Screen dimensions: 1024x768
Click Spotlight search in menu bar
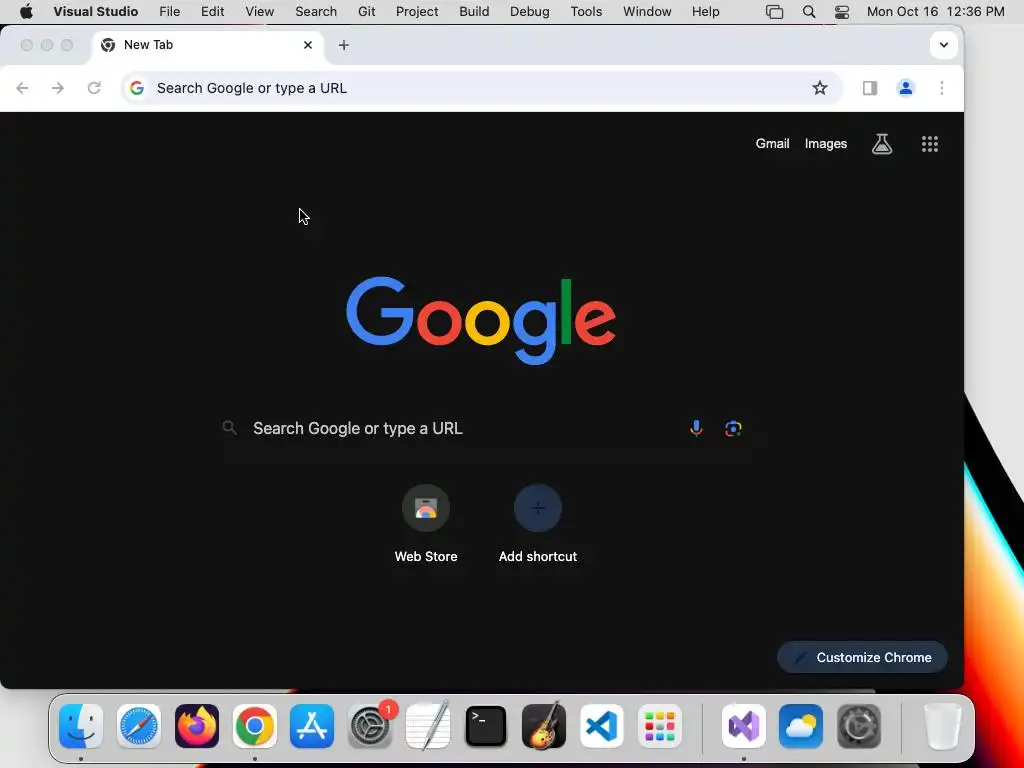click(x=808, y=12)
